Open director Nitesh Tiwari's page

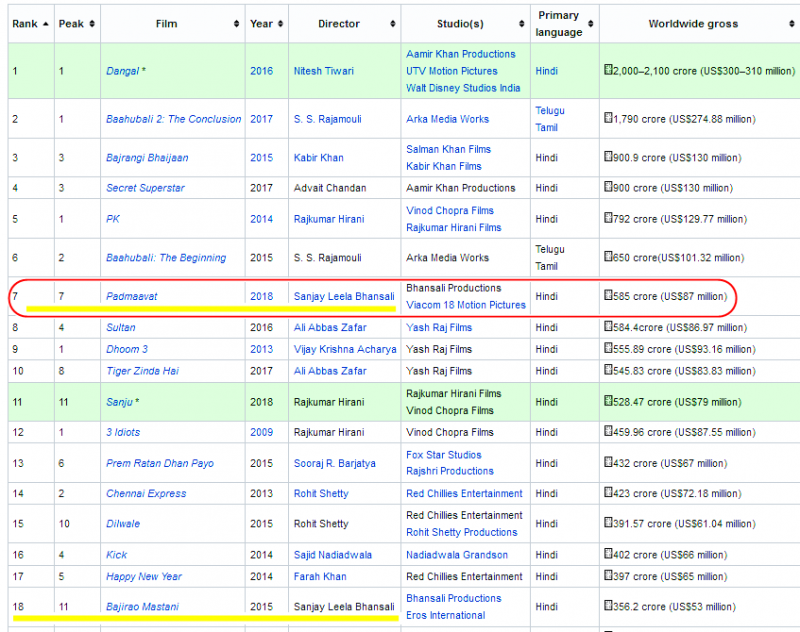click(323, 71)
